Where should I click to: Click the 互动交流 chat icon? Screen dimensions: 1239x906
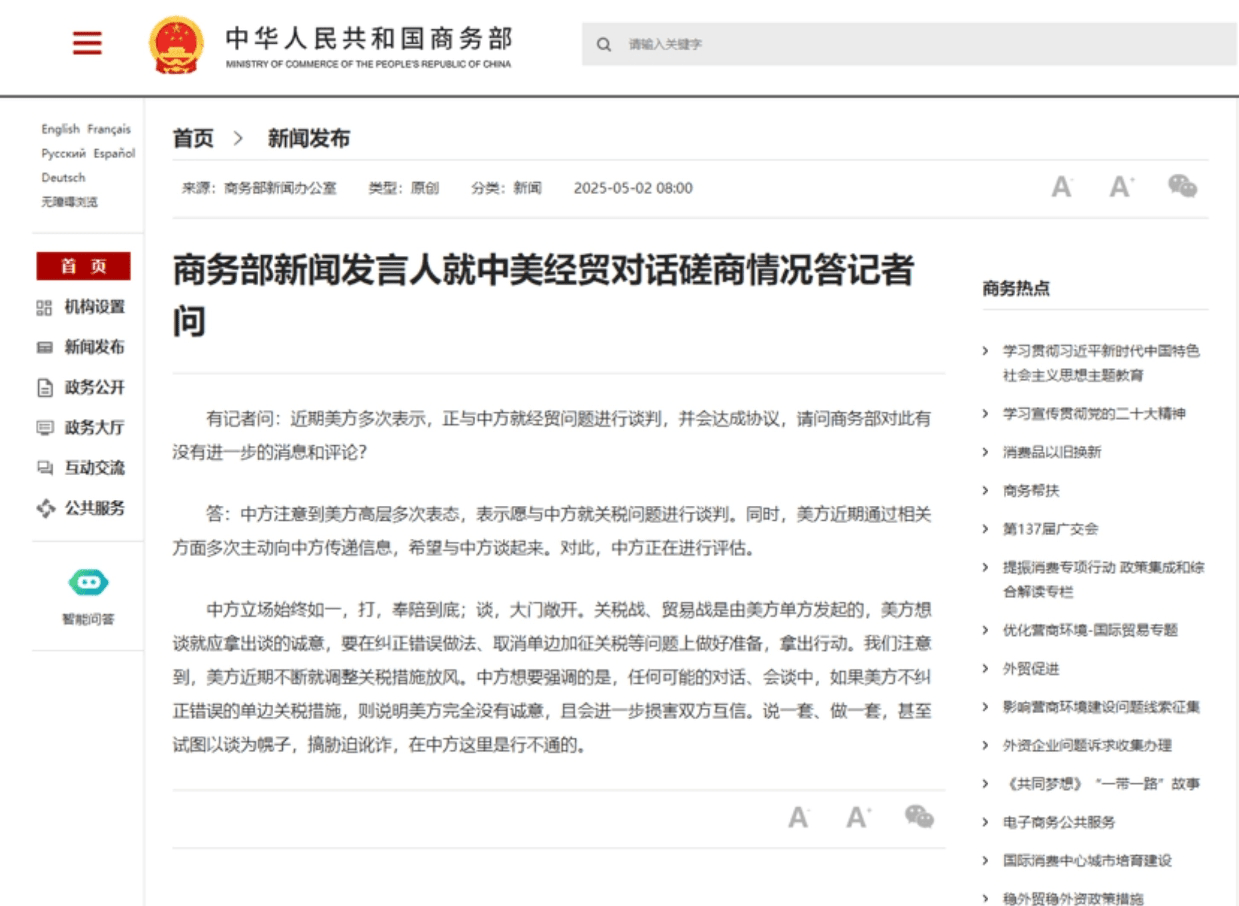coord(44,467)
